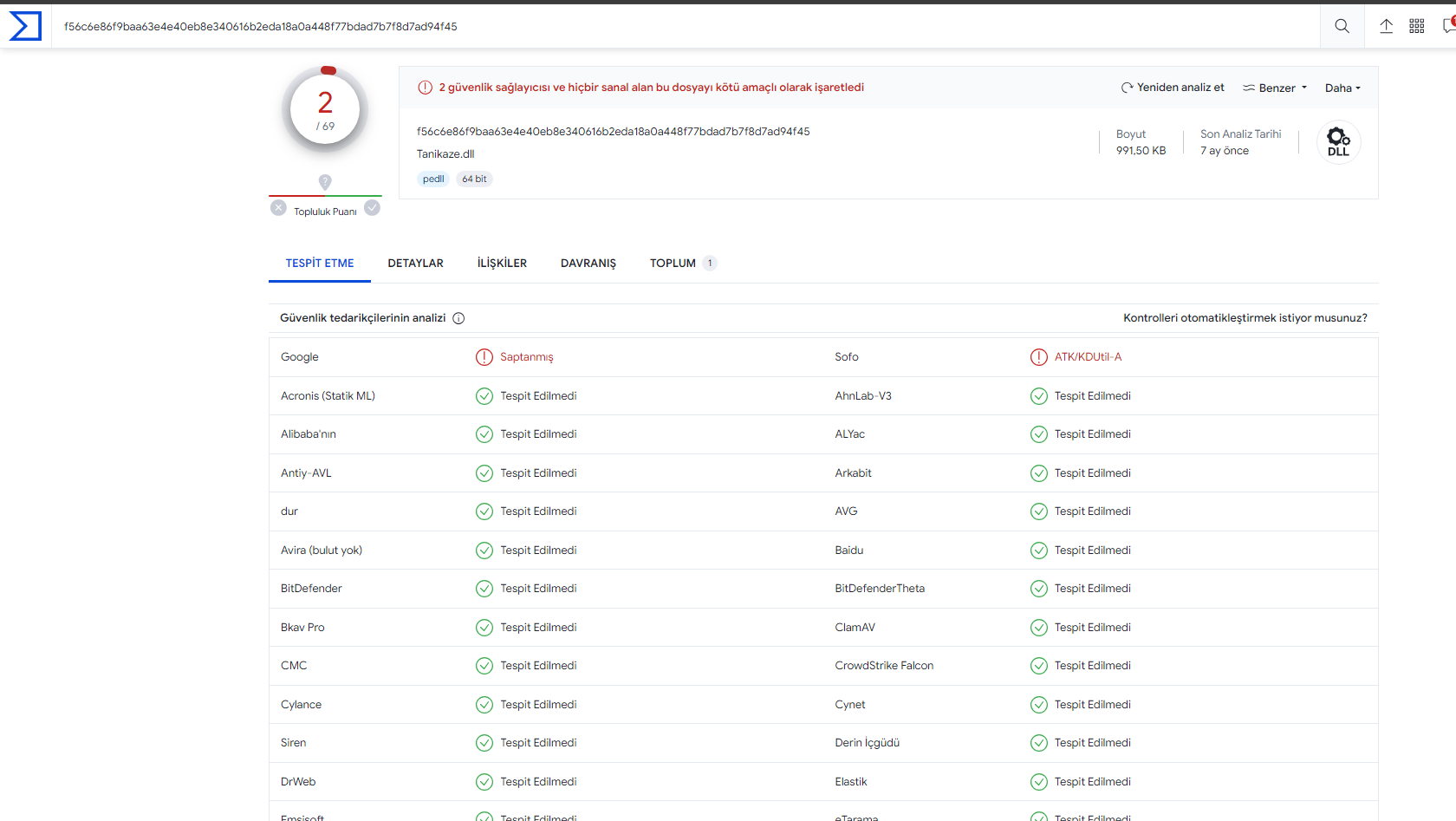Click the Acronis (Statik ML) green check icon
The image size is (1456, 821).
[484, 396]
